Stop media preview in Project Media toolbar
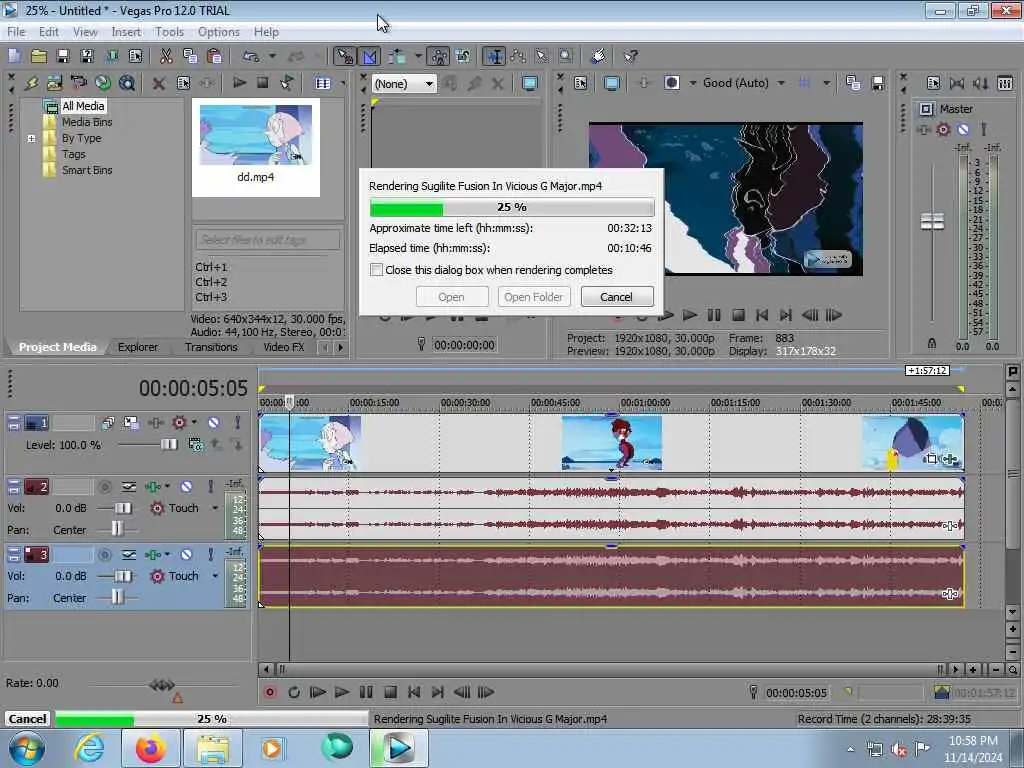Image resolution: width=1024 pixels, height=768 pixels. coord(263,83)
